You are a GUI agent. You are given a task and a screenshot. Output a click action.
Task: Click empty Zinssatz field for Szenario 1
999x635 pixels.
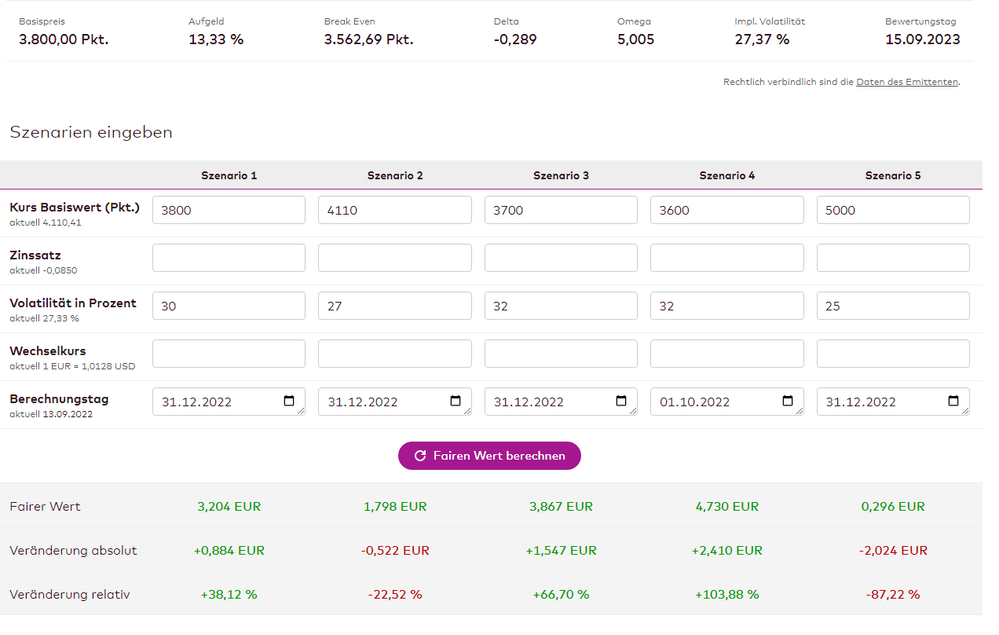[x=228, y=258]
